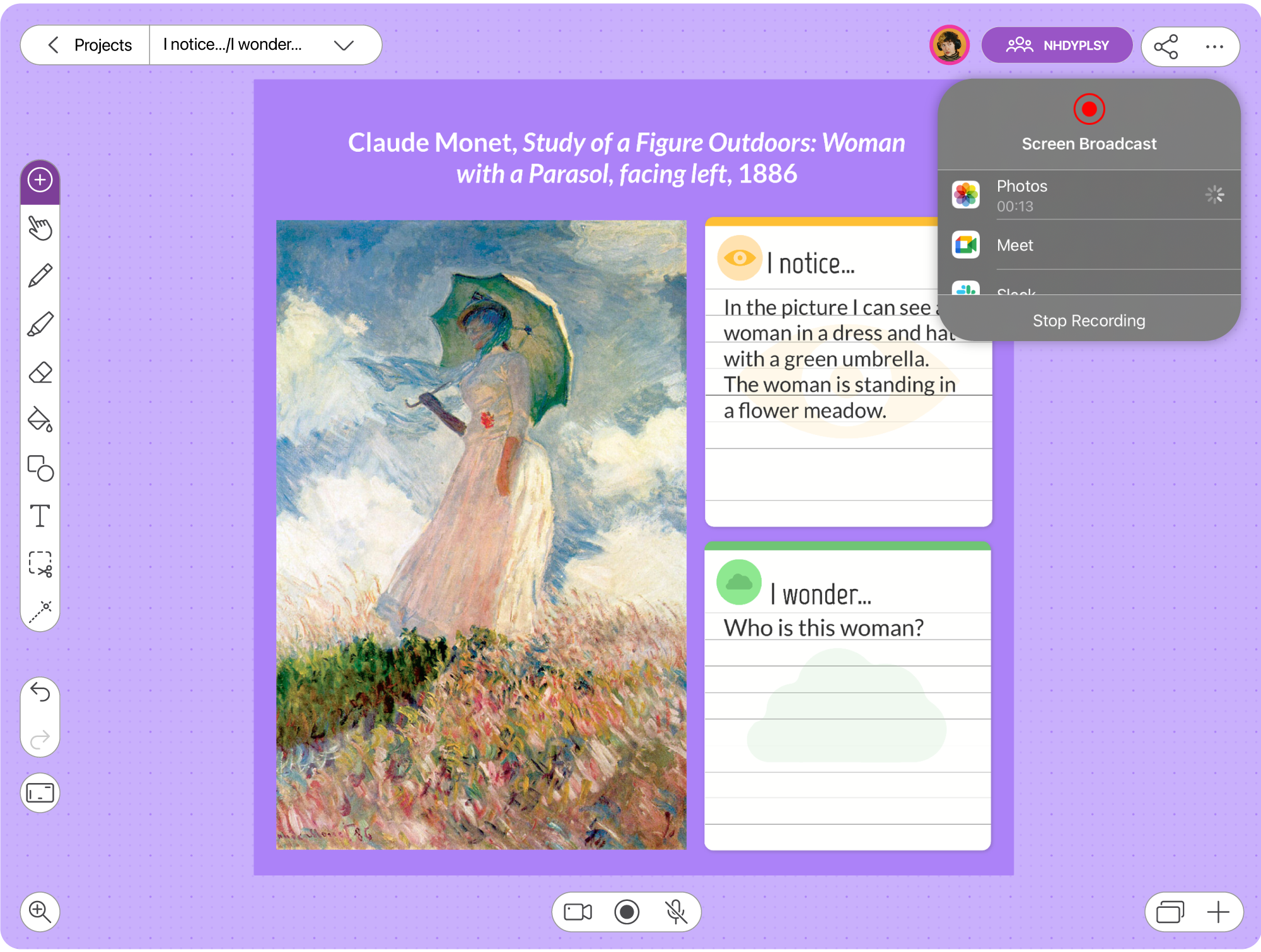Expand the I notice.../I wonder... project dropdown
1261x952 pixels.
coord(344,45)
